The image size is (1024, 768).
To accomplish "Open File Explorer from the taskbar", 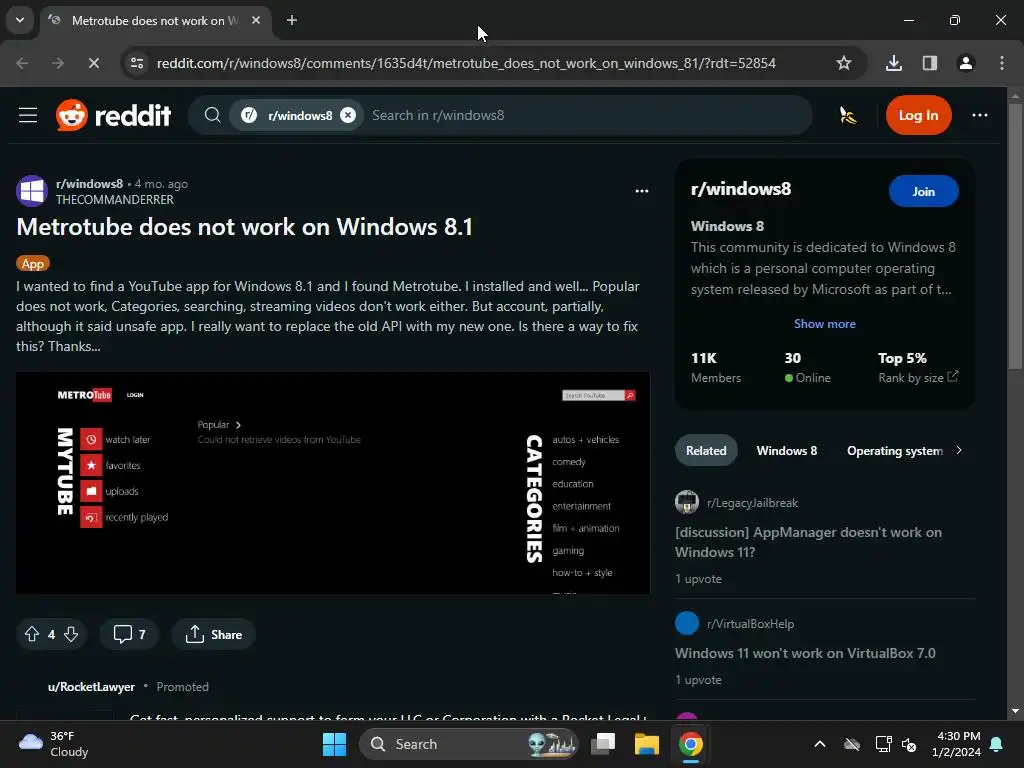I will (x=647, y=744).
